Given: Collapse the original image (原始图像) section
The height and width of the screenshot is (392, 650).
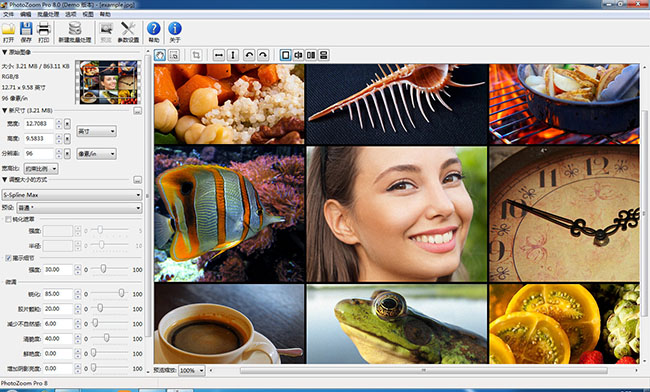Looking at the screenshot, I should 5,52.
